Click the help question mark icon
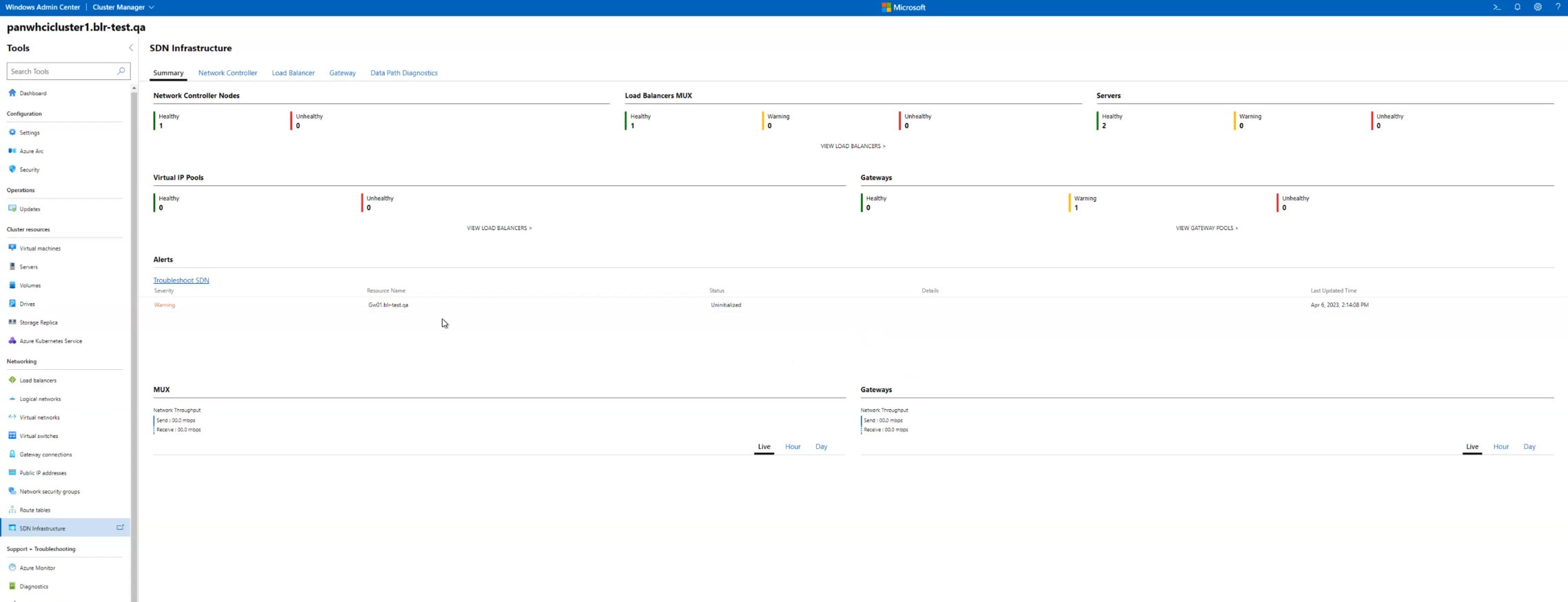 click(1558, 7)
